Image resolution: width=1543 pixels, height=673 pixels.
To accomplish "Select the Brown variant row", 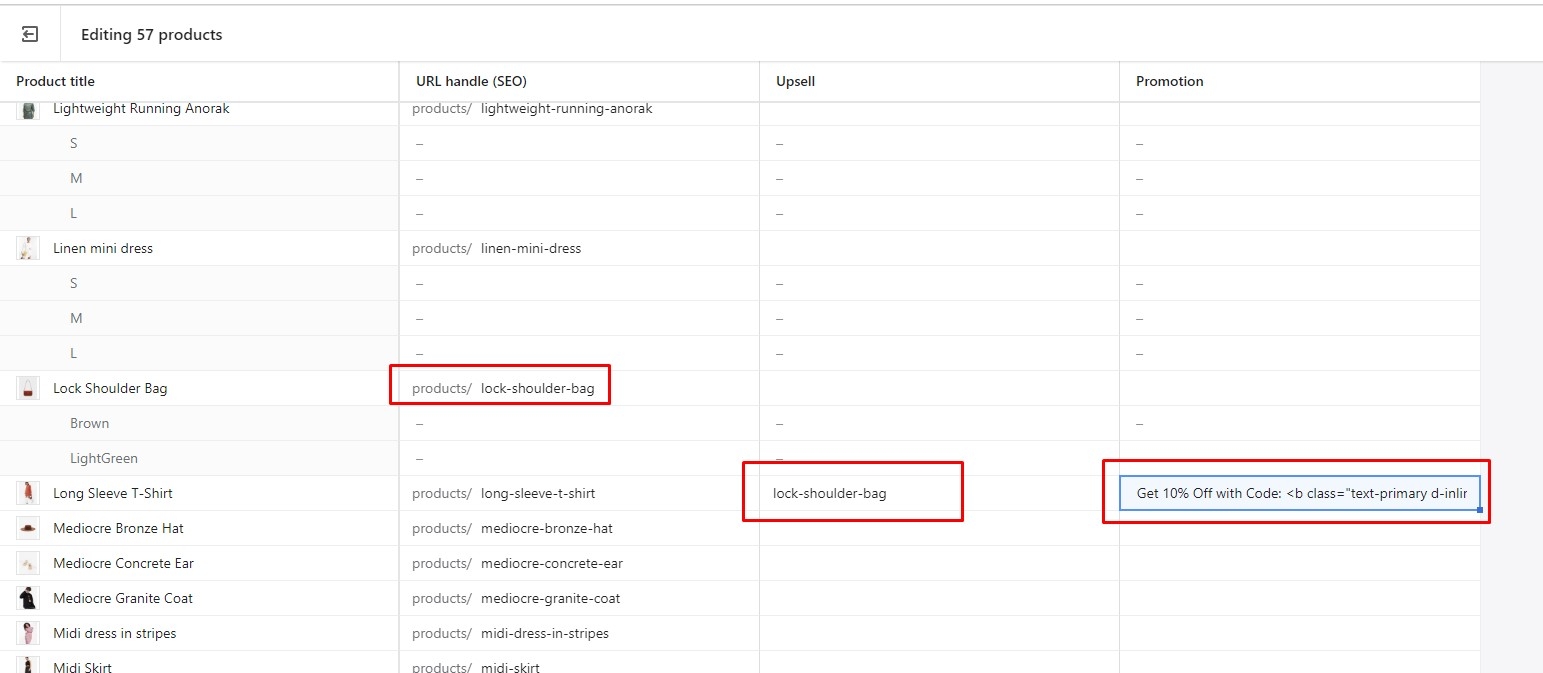I will (x=89, y=423).
